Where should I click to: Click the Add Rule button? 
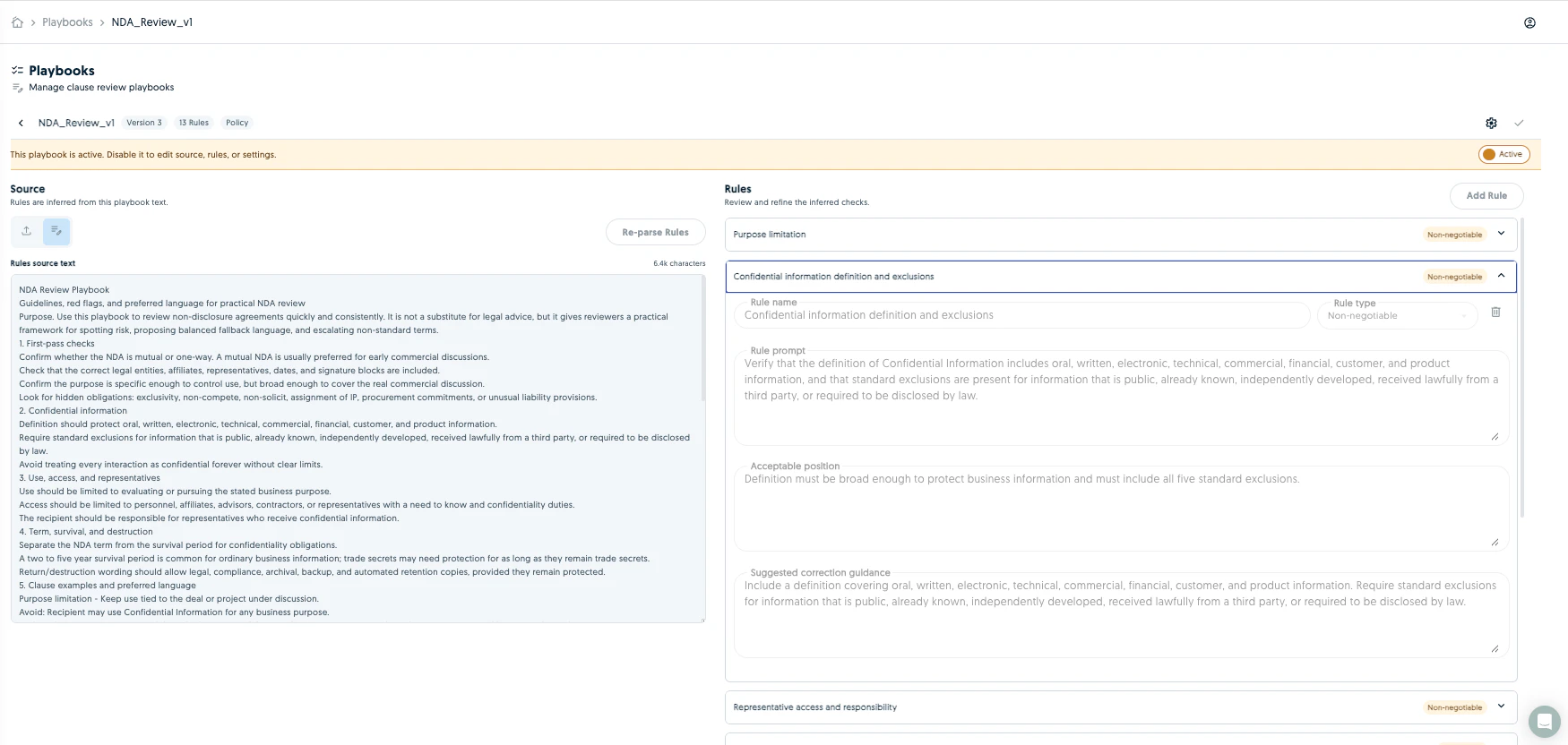1486,195
